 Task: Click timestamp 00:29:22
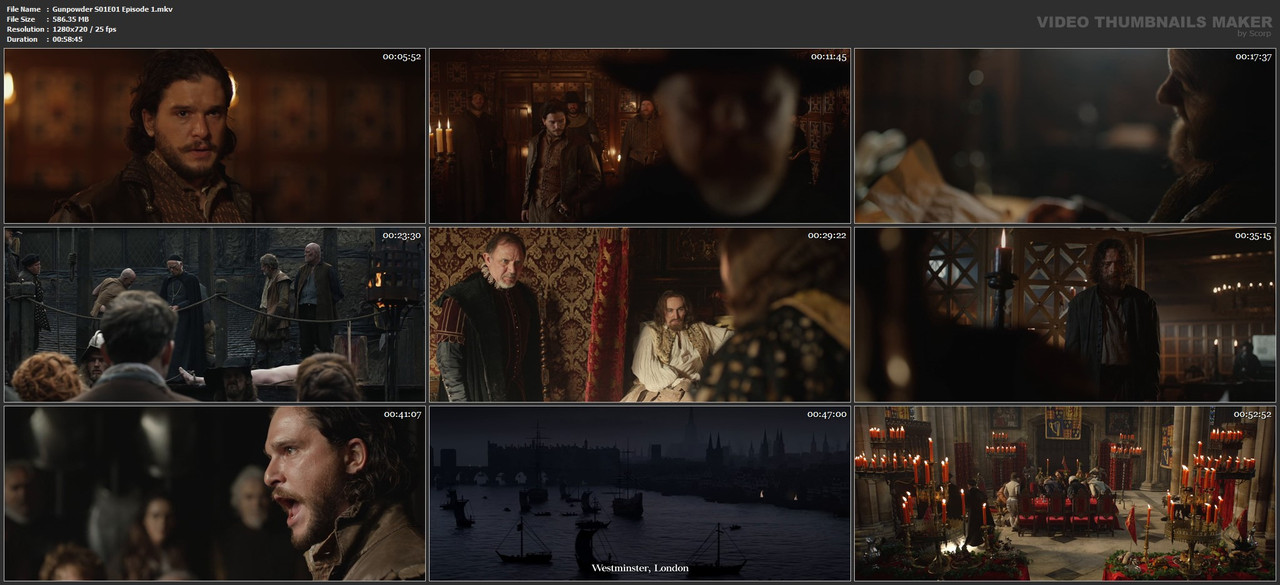(x=827, y=235)
